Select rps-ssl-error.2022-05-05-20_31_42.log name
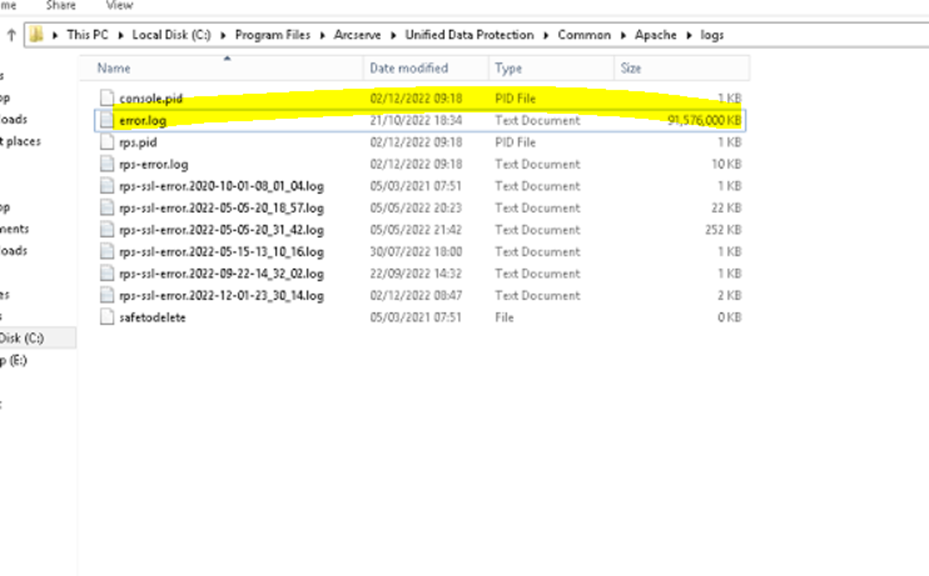The image size is (929, 576). 222,230
